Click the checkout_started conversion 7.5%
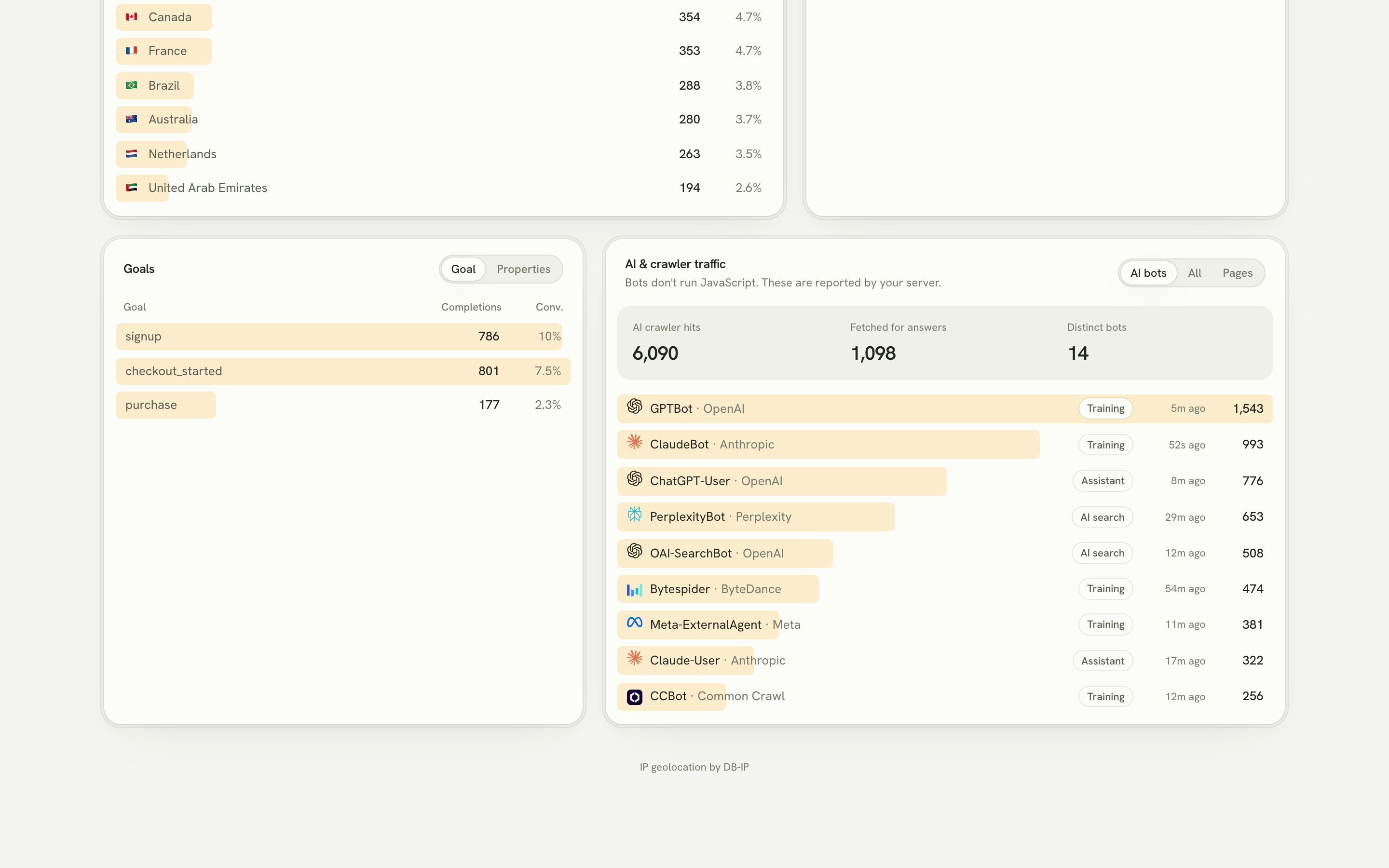 coord(547,371)
